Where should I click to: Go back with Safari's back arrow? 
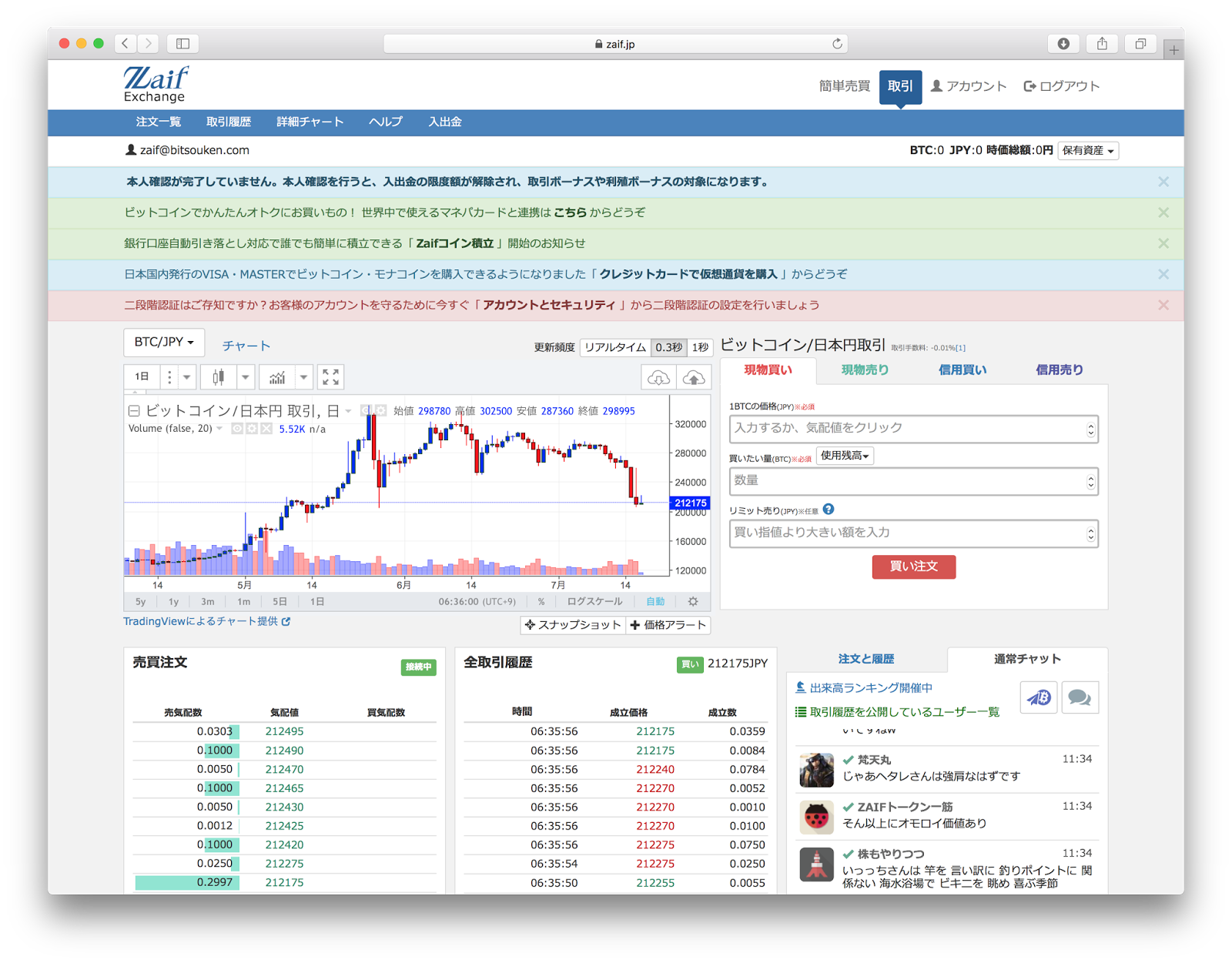point(126,44)
